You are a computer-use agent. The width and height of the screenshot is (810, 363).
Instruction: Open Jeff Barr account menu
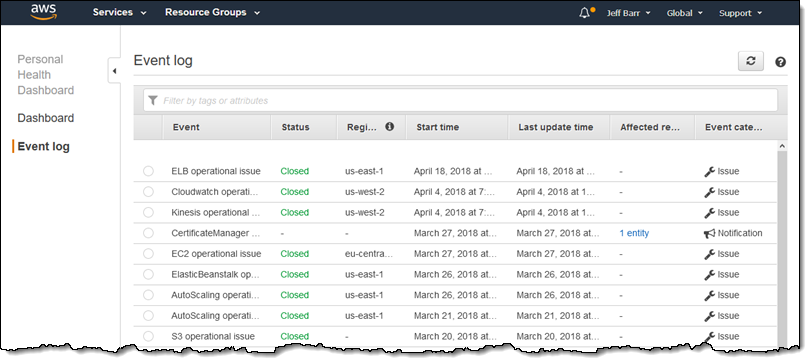628,13
